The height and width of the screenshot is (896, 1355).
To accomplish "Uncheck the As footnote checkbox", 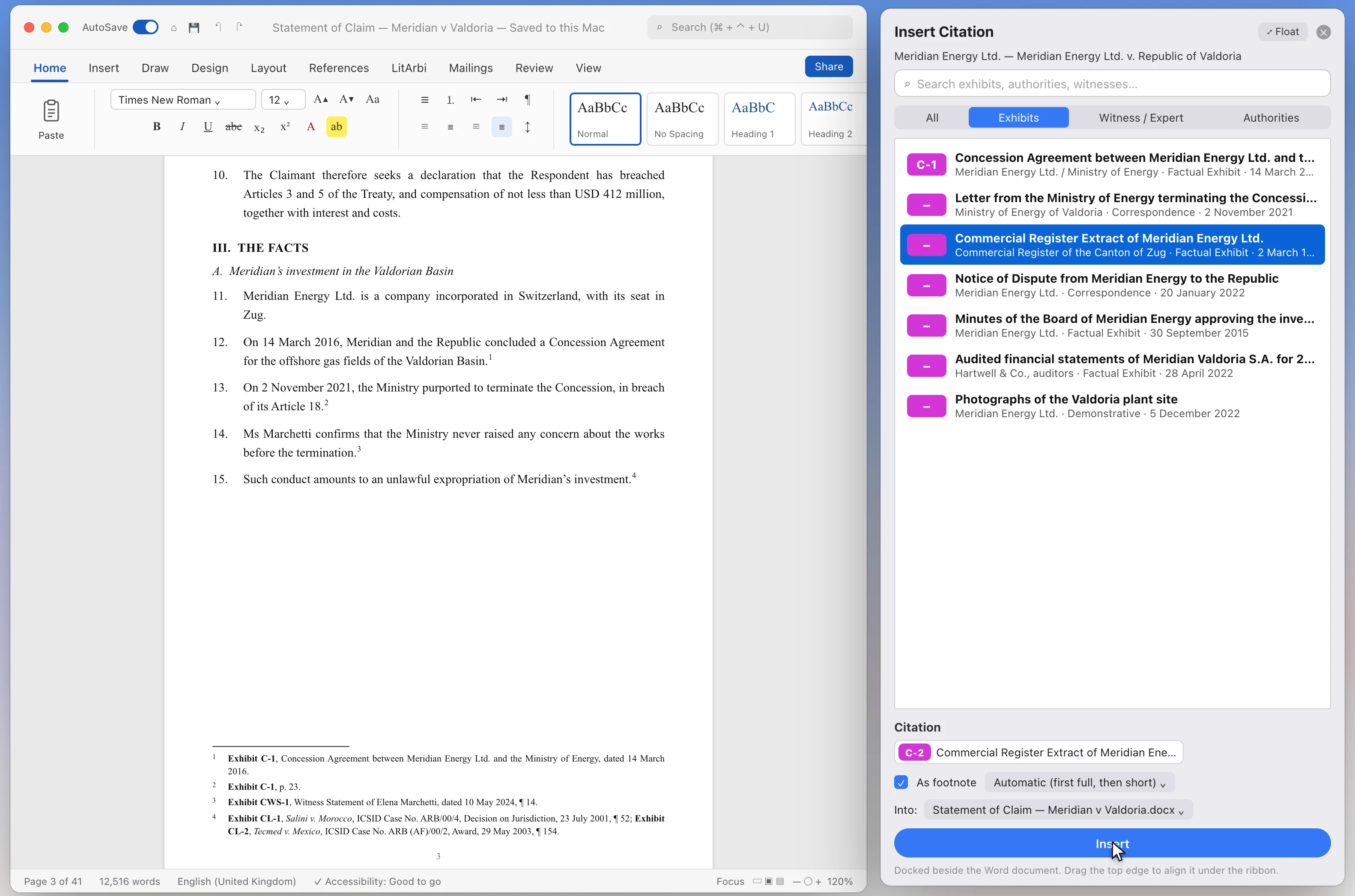I will [x=901, y=782].
